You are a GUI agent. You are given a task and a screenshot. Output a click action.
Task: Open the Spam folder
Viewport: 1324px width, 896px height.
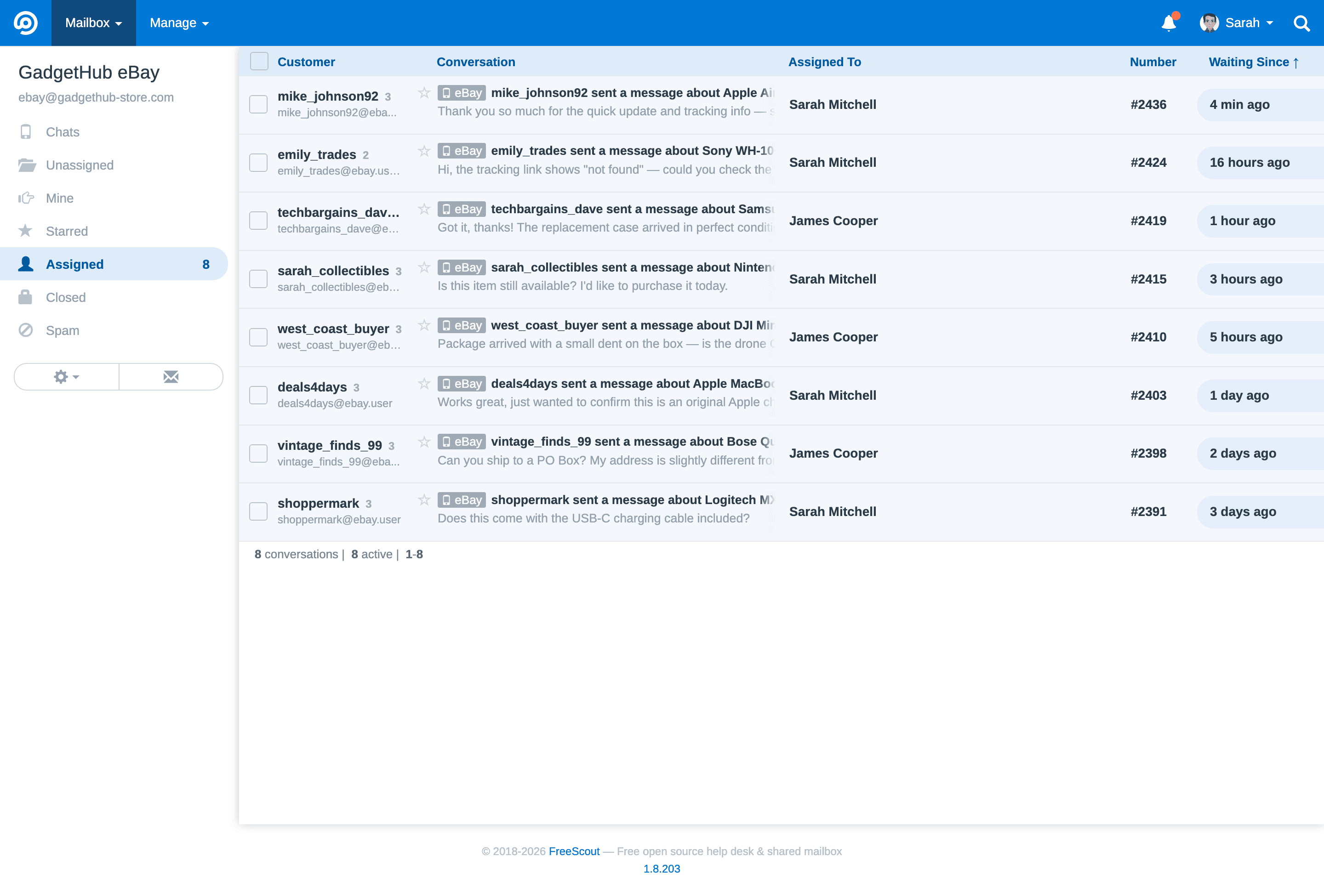[x=62, y=329]
